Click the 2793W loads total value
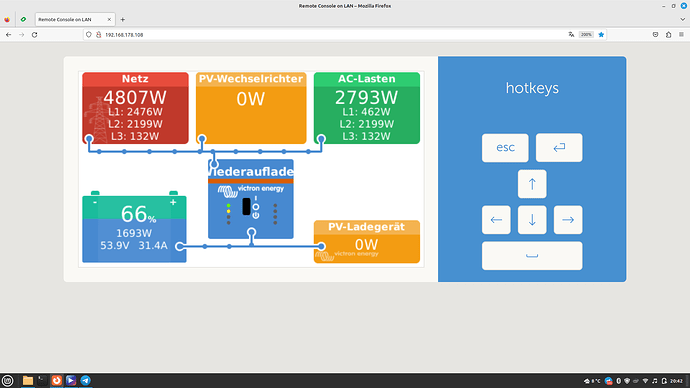The image size is (690, 388). click(367, 97)
